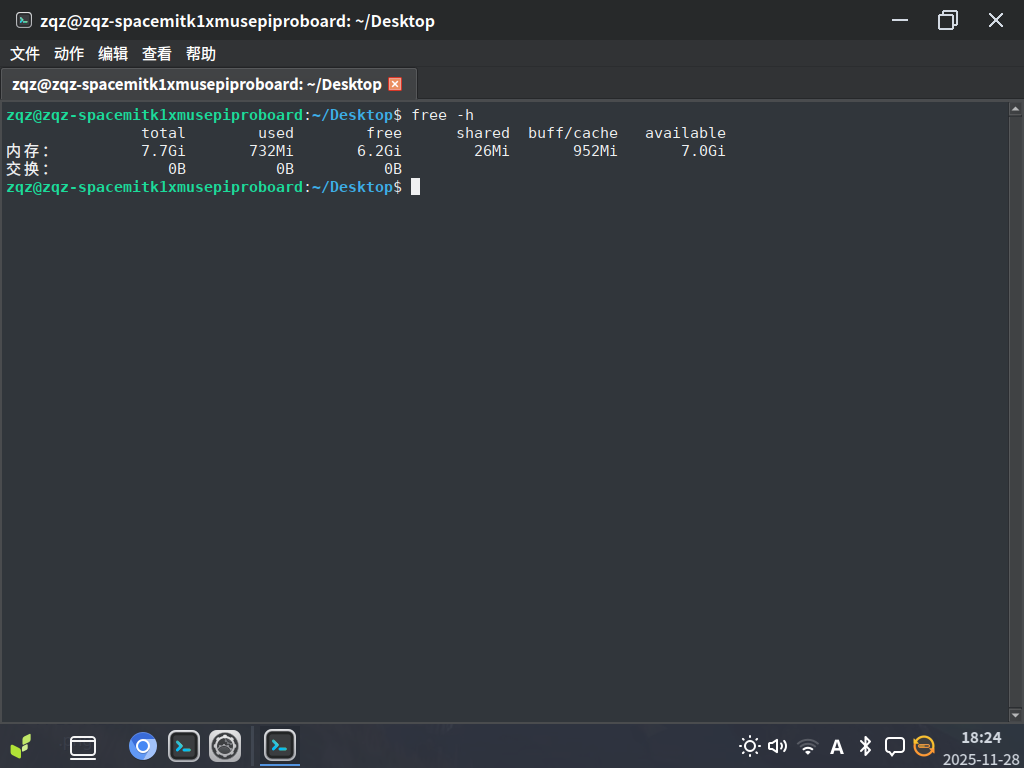Open the Bluetooth tray icon
Image resolution: width=1024 pixels, height=768 pixels.
click(x=865, y=746)
